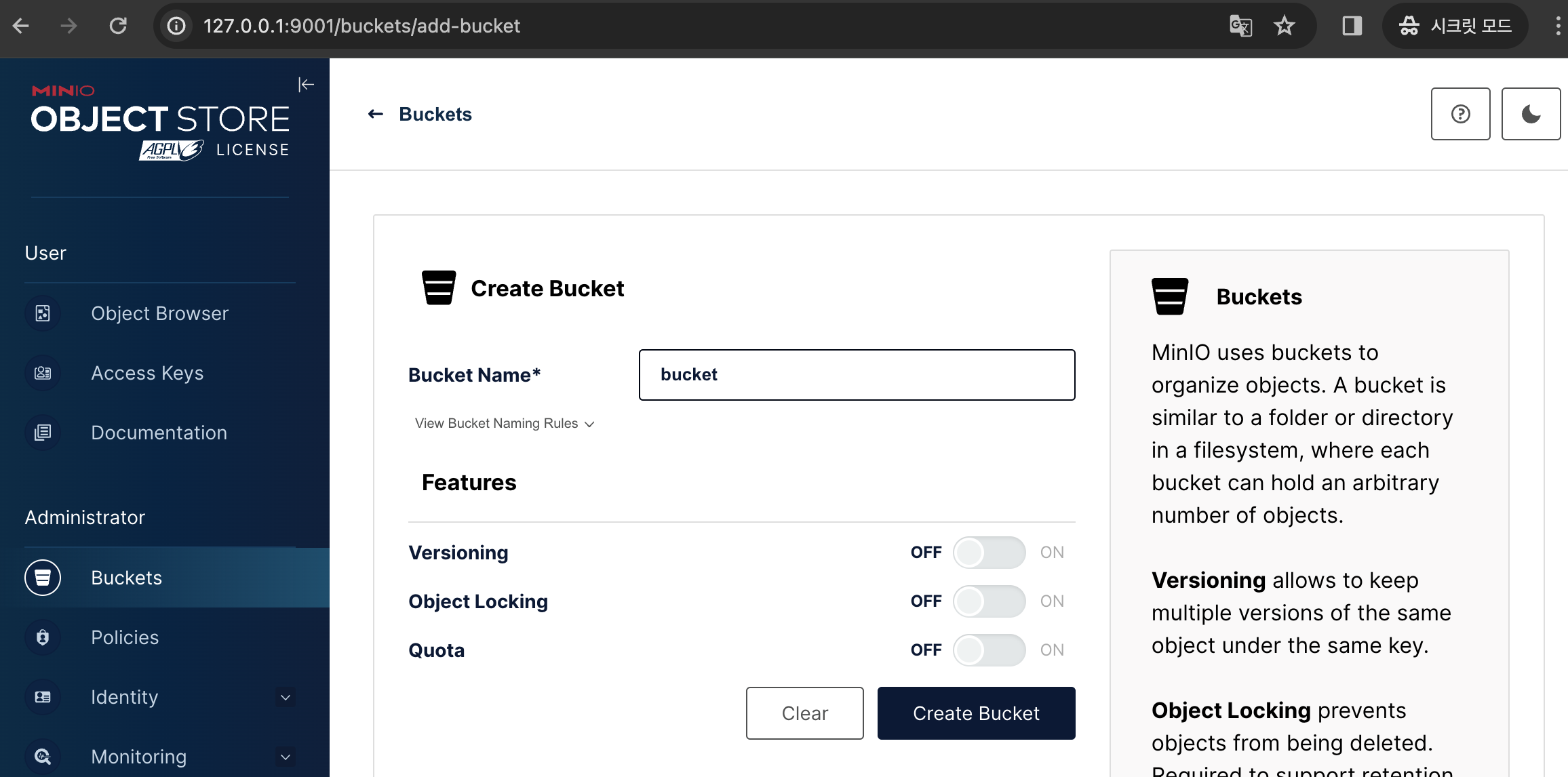The height and width of the screenshot is (777, 1568).
Task: Enable the Versioning toggle
Action: point(989,553)
